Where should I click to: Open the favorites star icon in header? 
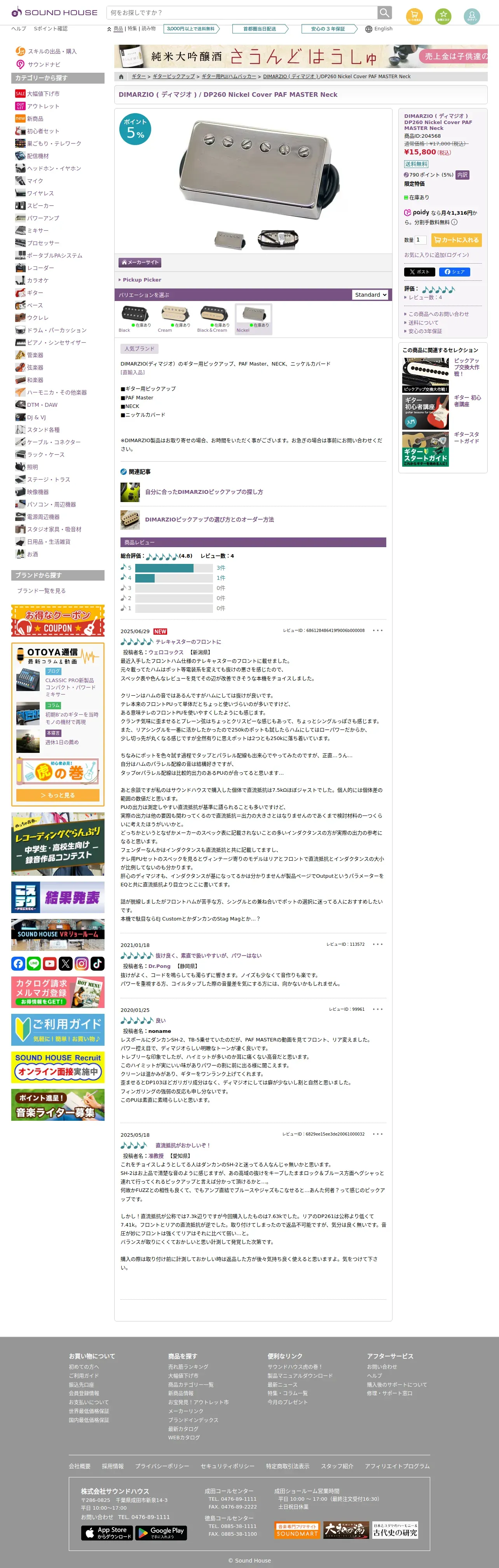tap(443, 16)
